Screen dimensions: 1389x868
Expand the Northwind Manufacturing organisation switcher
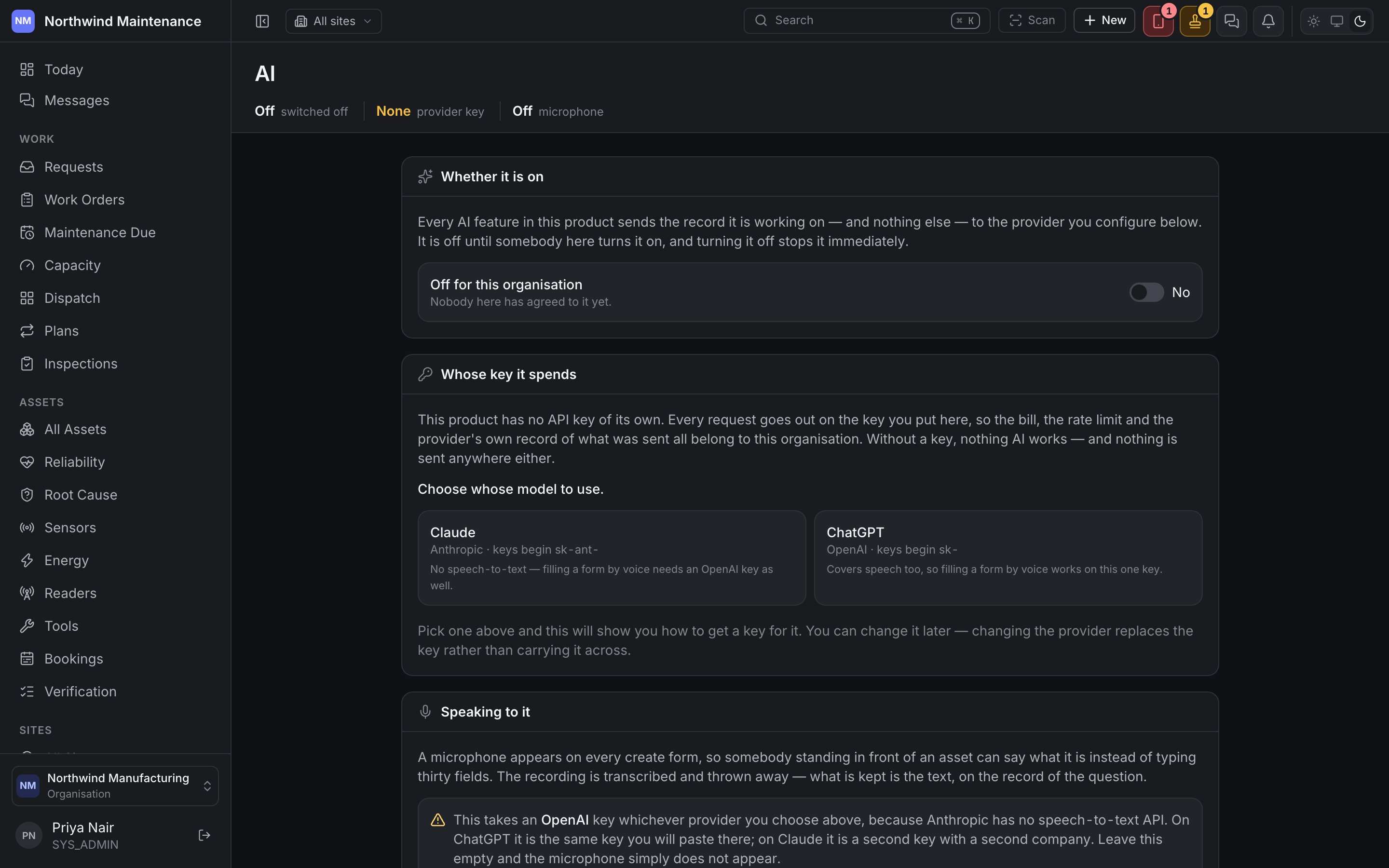tap(115, 786)
